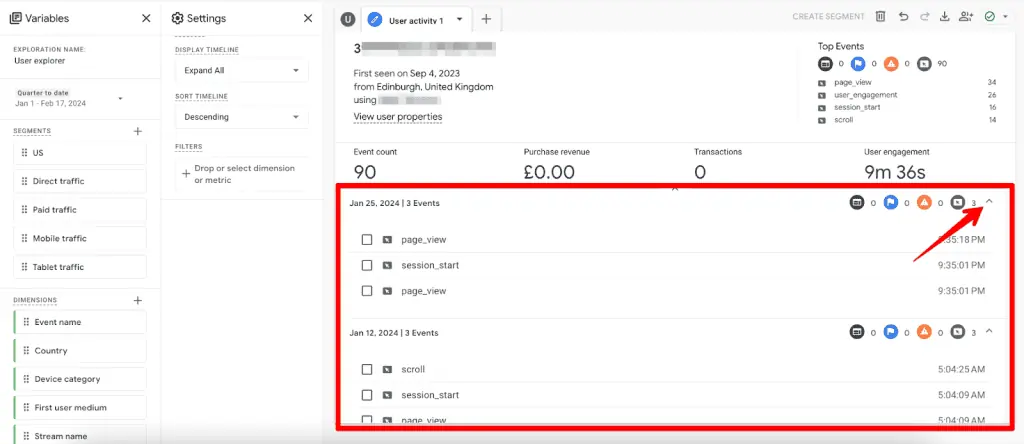Click blue flag icon in Top Events

(858, 64)
